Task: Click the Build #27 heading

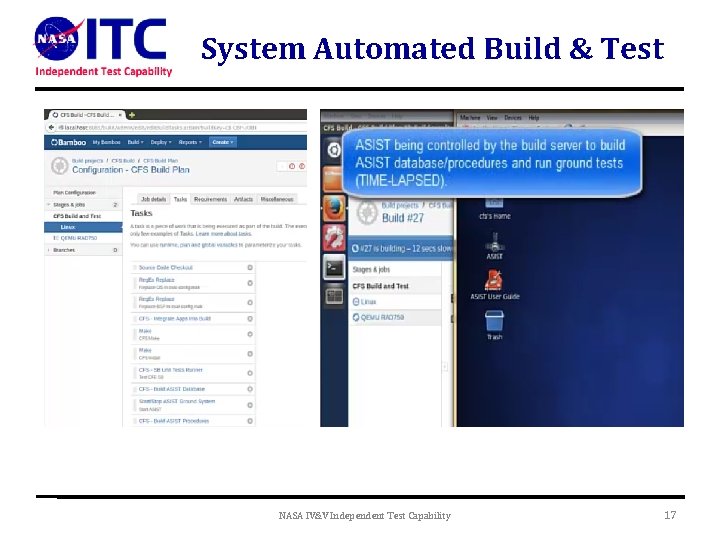Action: pos(403,218)
